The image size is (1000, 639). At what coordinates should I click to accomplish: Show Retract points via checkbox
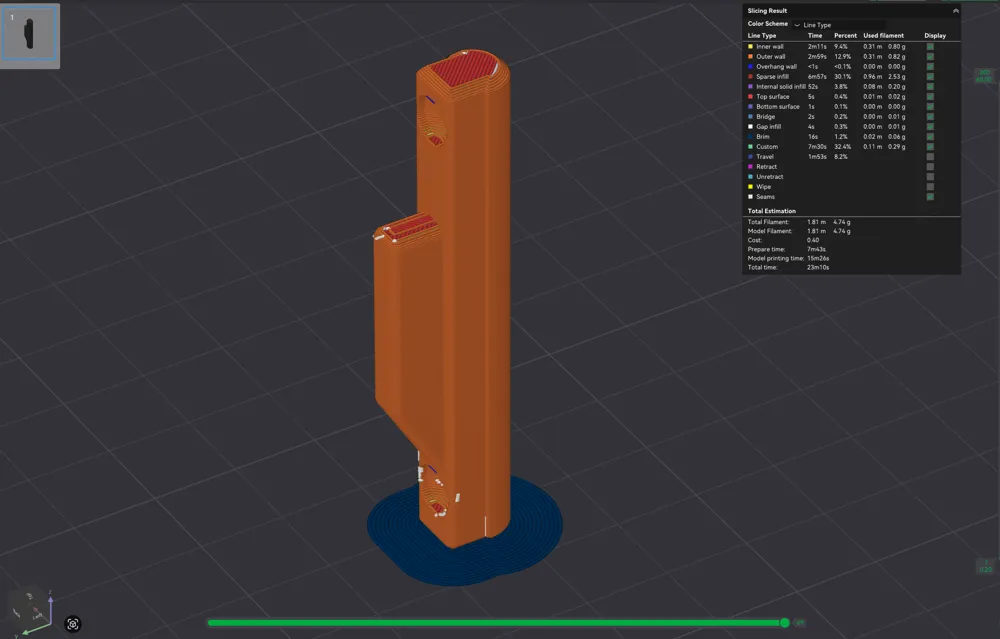tap(930, 167)
